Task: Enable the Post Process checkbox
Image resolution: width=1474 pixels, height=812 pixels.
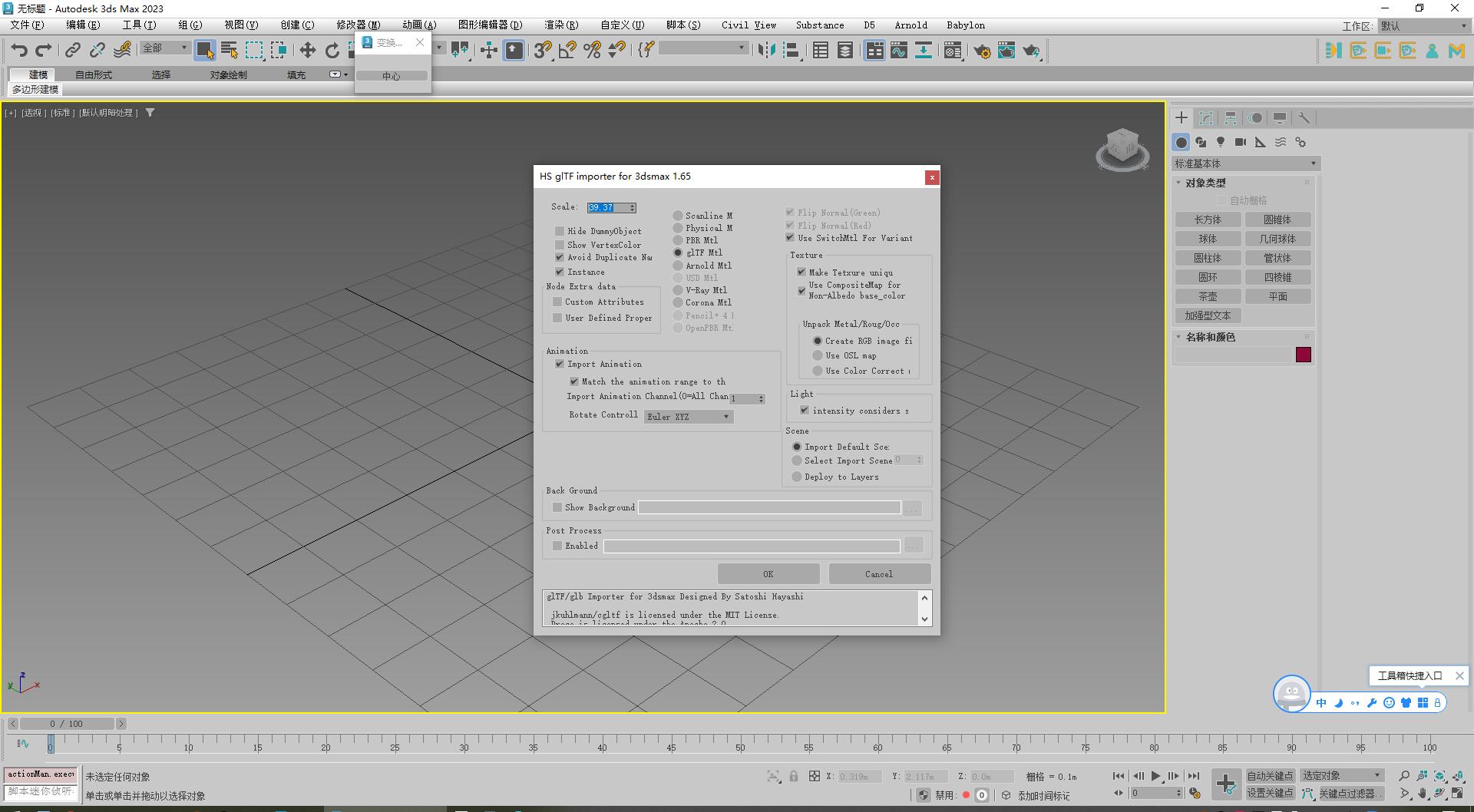Action: pyautogui.click(x=557, y=546)
